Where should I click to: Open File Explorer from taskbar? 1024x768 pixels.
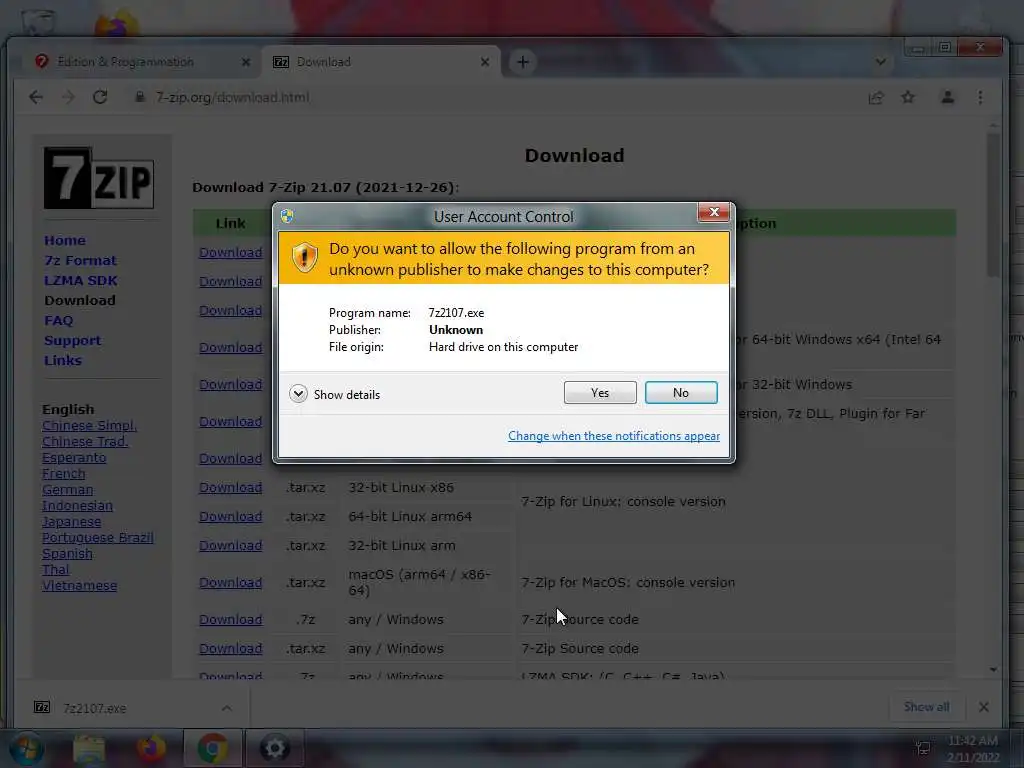tap(89, 748)
